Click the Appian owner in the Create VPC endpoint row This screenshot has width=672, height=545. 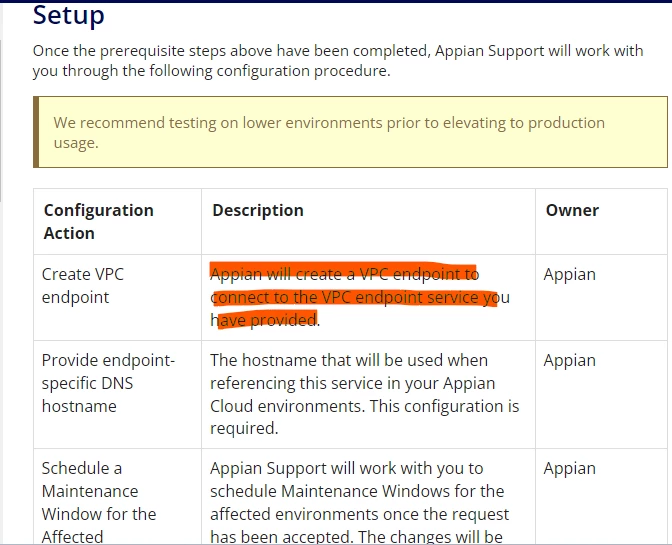click(x=570, y=274)
